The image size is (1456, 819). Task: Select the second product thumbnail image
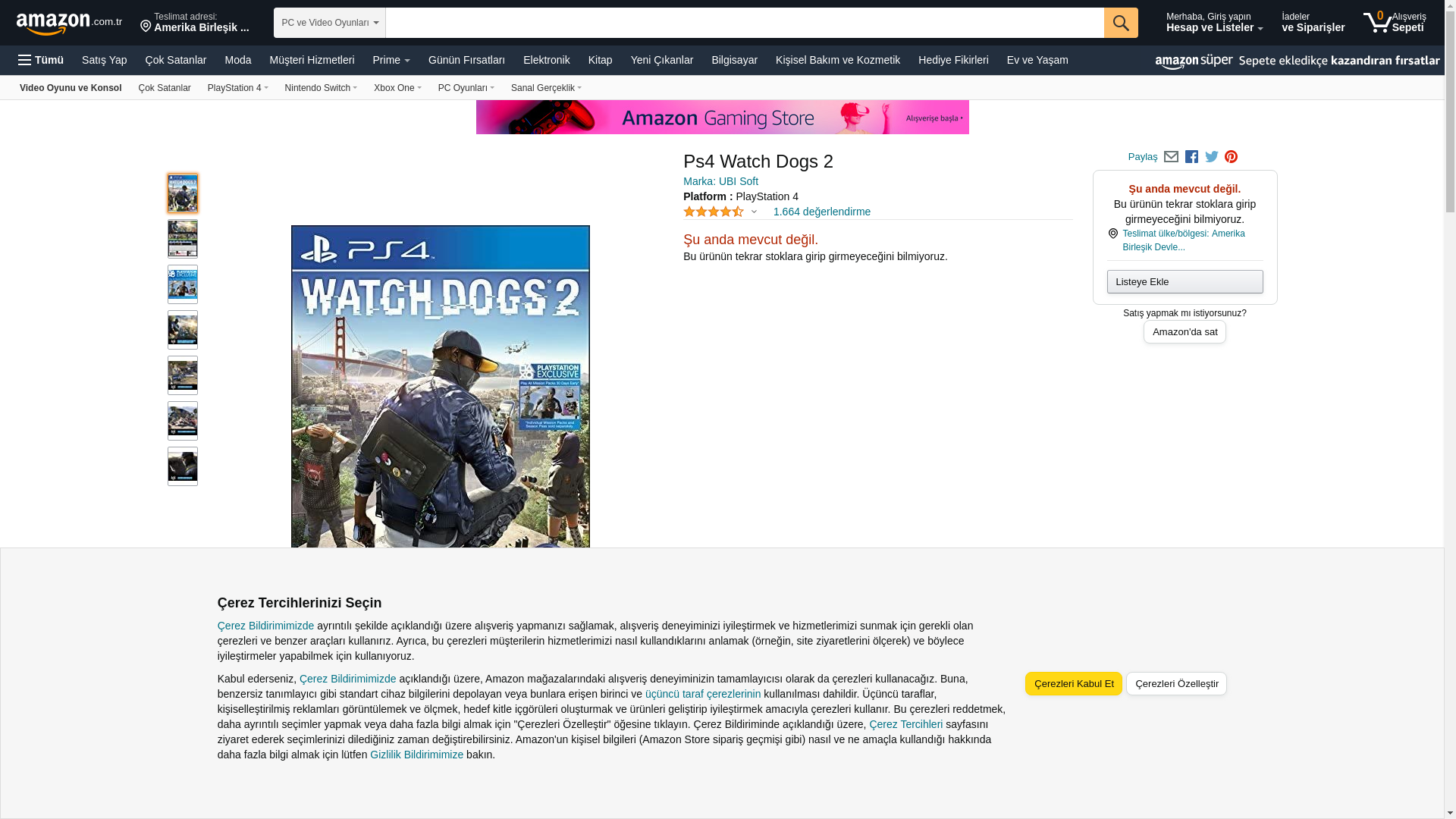pos(183,239)
